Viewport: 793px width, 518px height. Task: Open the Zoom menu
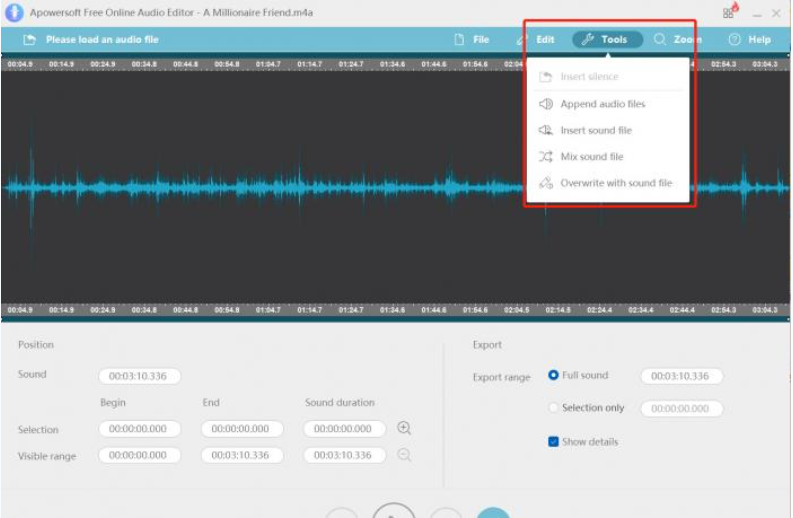(678, 39)
